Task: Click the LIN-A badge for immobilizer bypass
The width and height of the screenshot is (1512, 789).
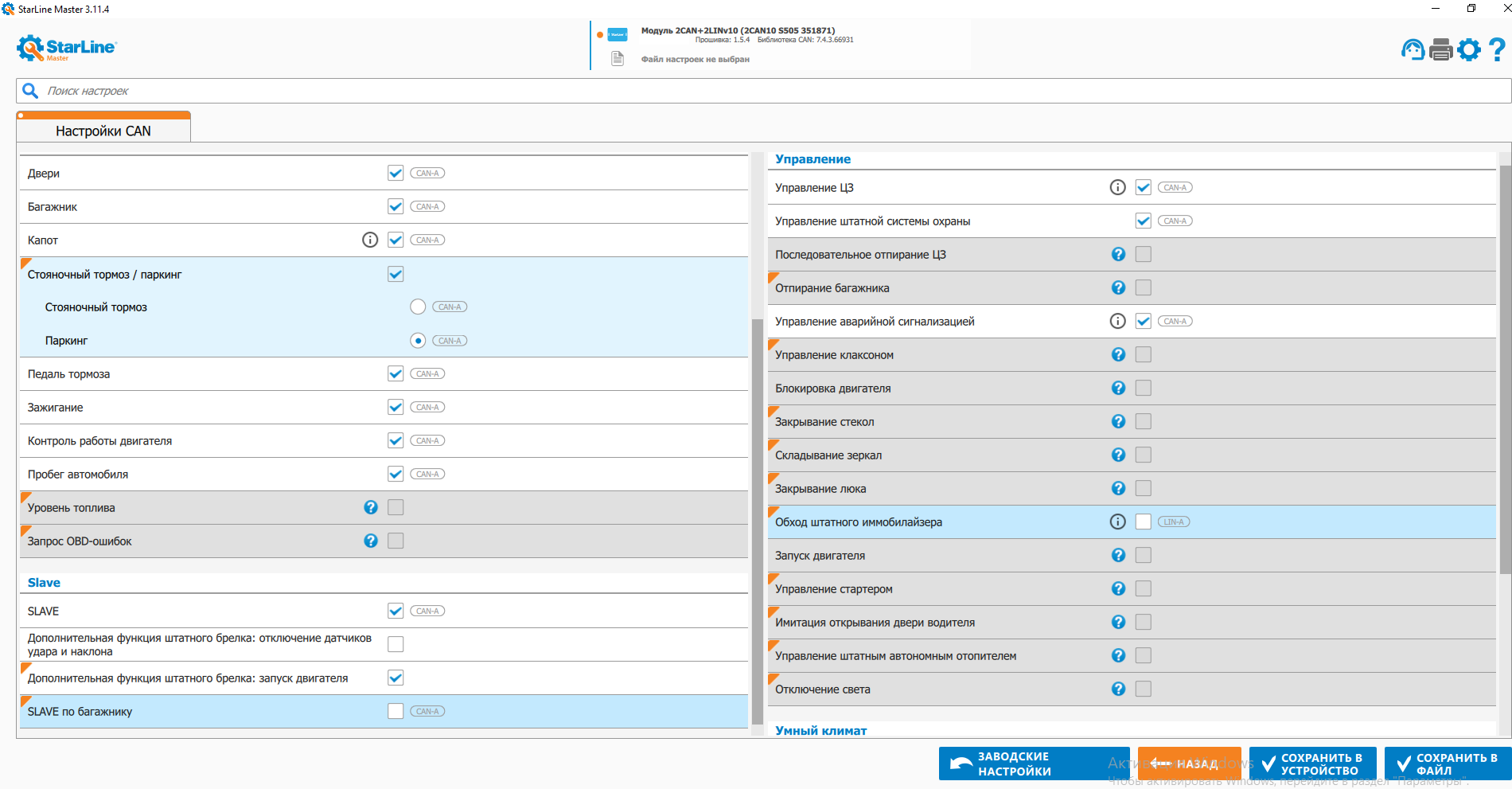Action: (1174, 521)
